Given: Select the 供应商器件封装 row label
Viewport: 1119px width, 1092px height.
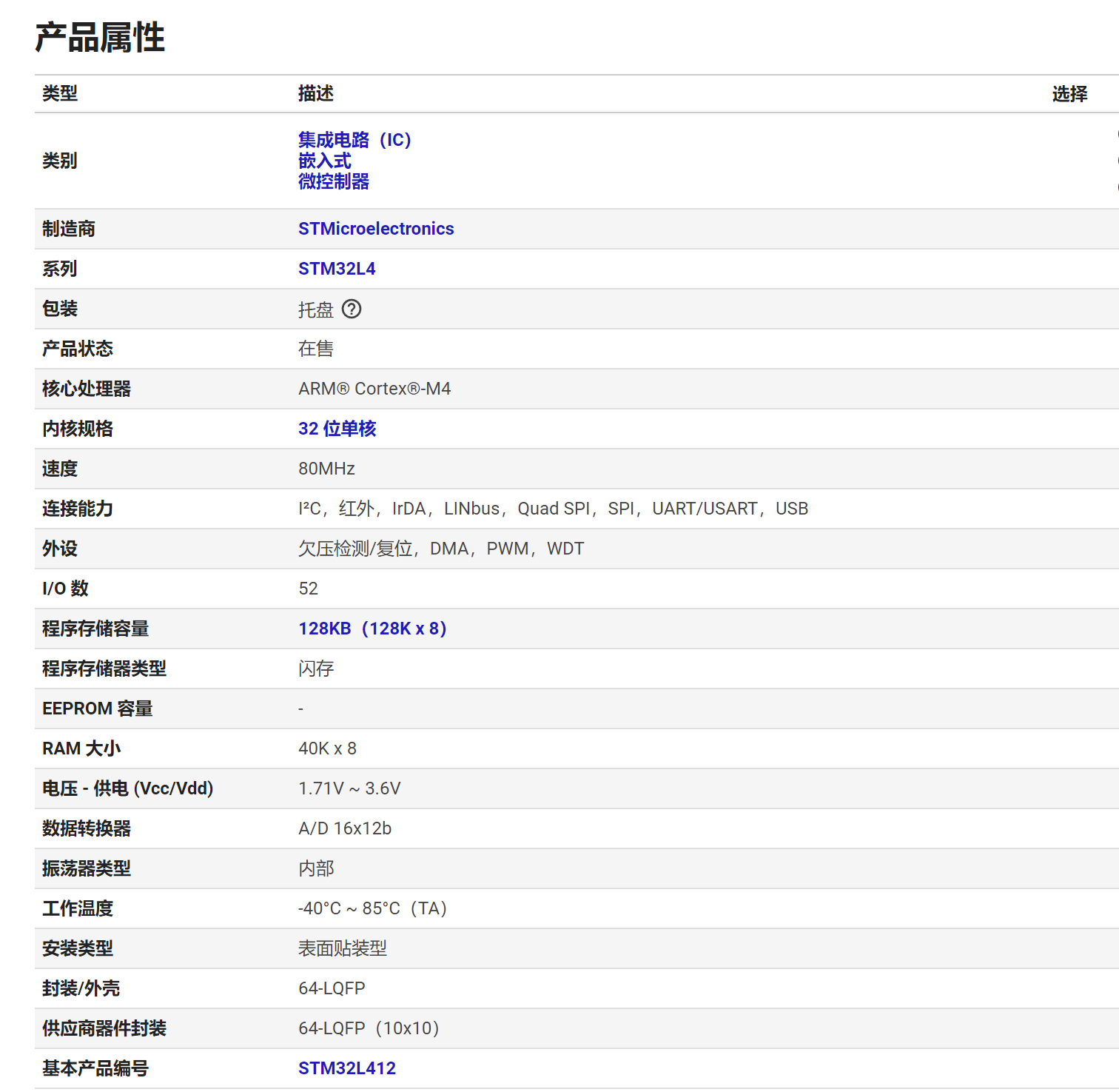Looking at the screenshot, I should coord(104,1028).
